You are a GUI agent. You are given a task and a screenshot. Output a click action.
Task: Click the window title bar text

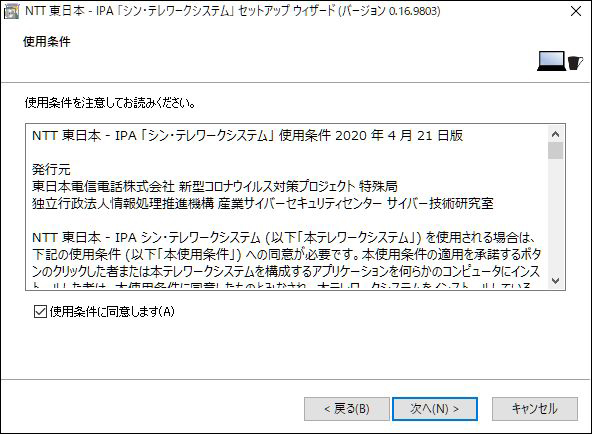[x=233, y=11]
